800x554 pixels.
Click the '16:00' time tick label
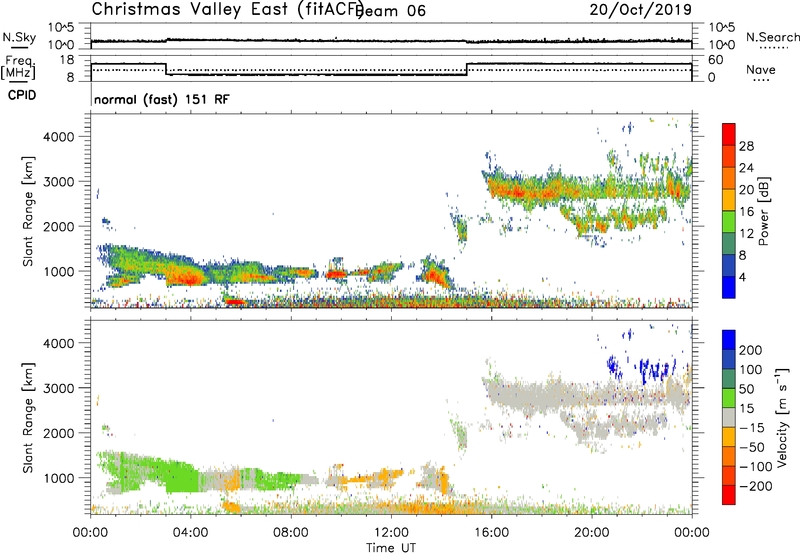click(491, 533)
